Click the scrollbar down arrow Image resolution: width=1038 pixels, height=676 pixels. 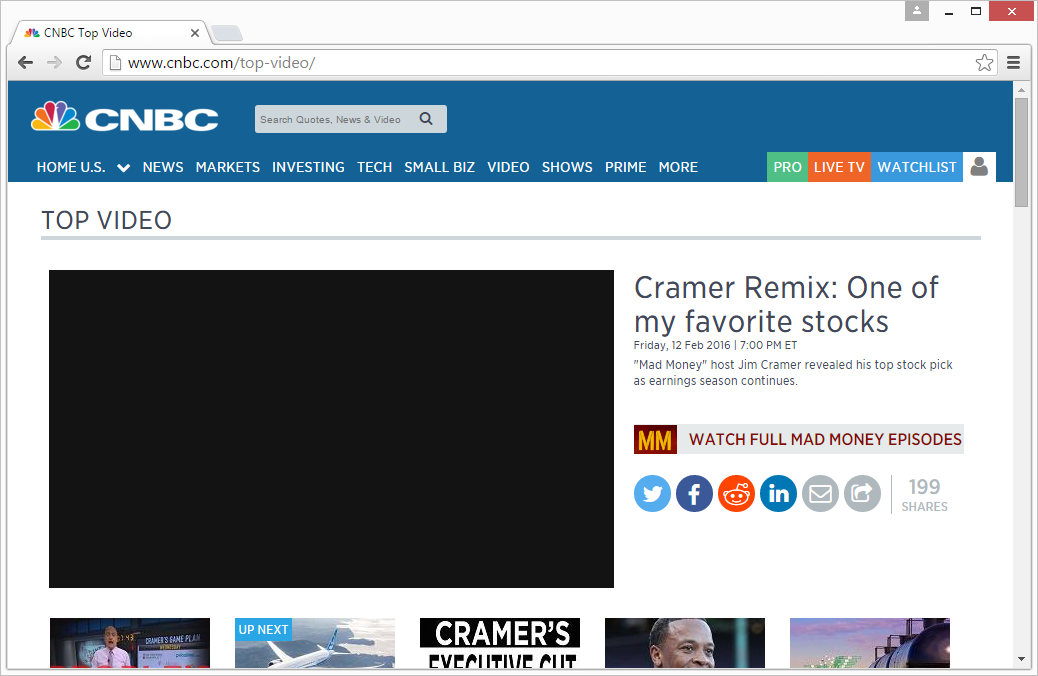point(1021,659)
